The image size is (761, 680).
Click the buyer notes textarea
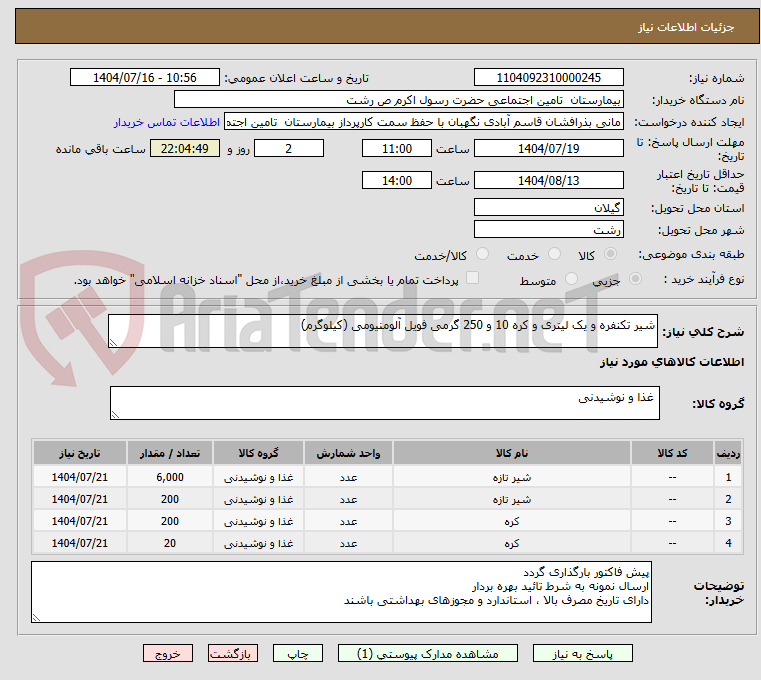tap(341, 592)
